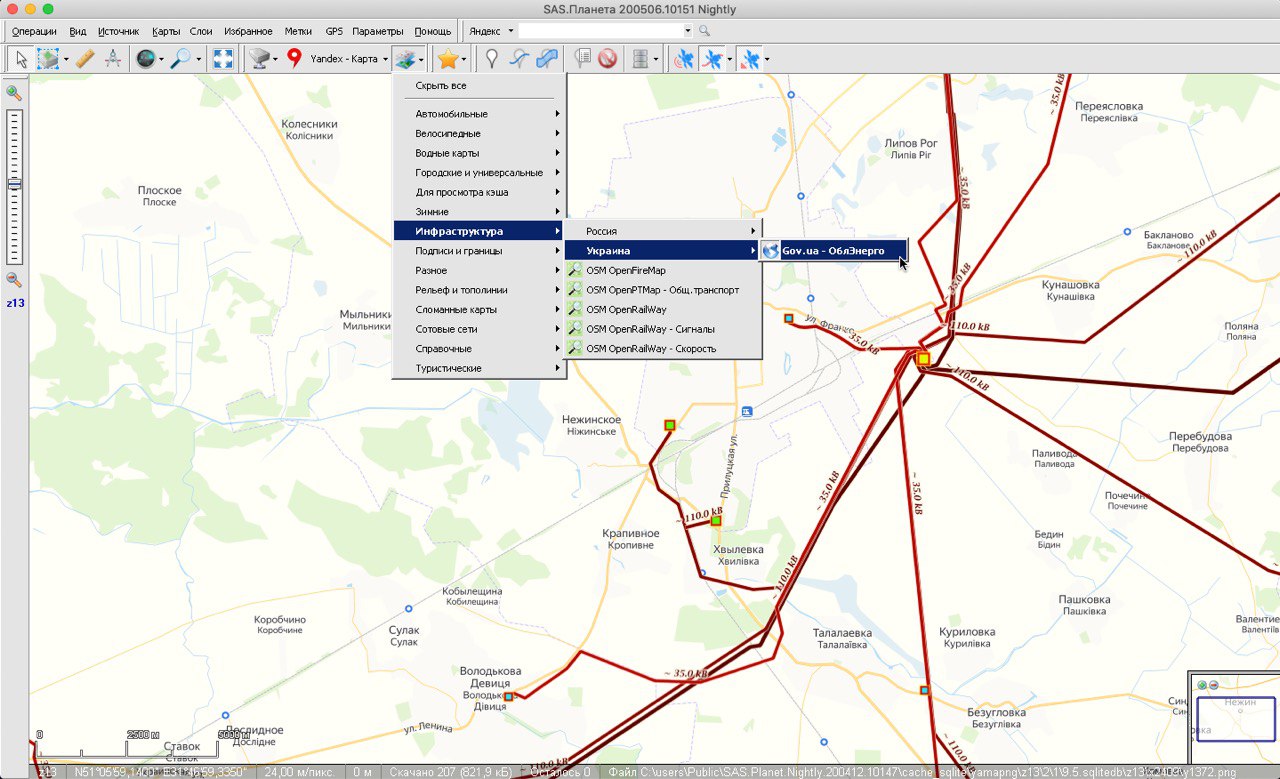Click the vertical zoom level slider handle
The image size is (1280, 779).
(x=14, y=185)
